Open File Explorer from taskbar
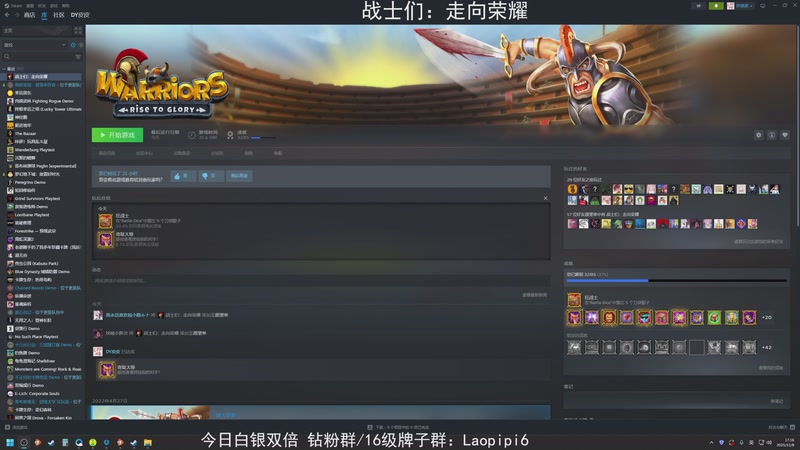The height and width of the screenshot is (450, 800). point(147,443)
